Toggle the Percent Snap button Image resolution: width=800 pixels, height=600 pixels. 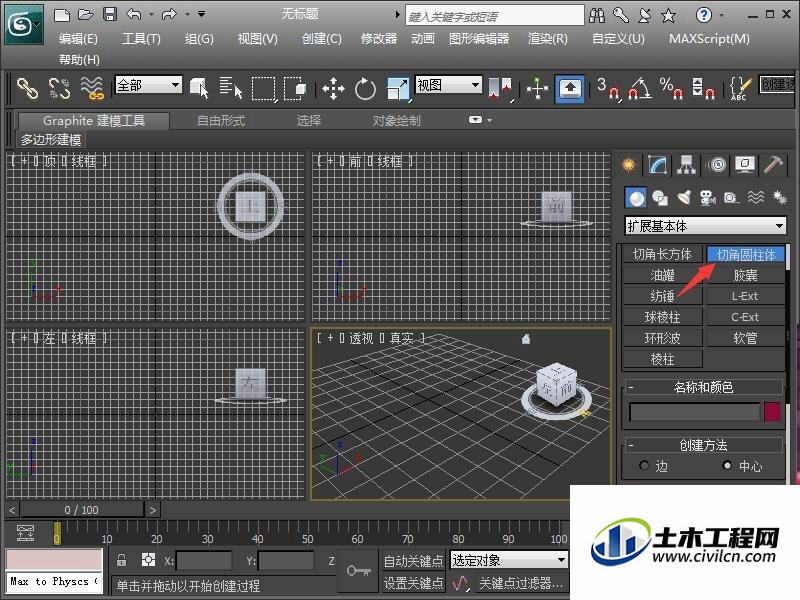click(x=671, y=88)
